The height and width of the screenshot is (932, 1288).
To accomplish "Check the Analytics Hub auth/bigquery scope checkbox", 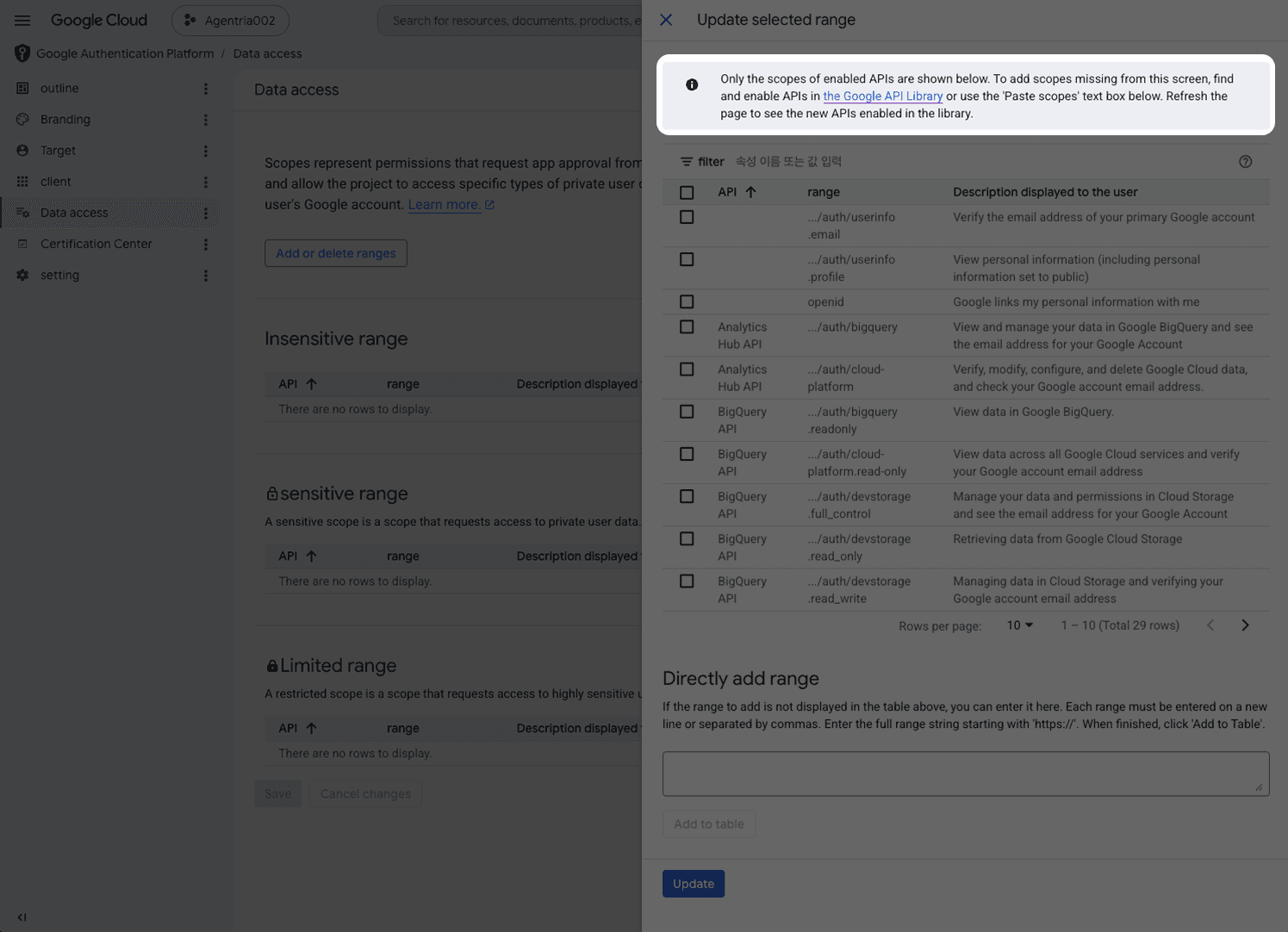I will (x=687, y=327).
